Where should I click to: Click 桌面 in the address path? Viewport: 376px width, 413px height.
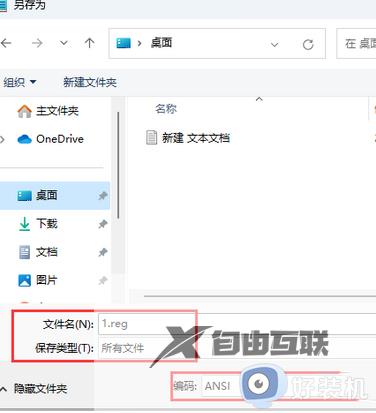pyautogui.click(x=161, y=43)
